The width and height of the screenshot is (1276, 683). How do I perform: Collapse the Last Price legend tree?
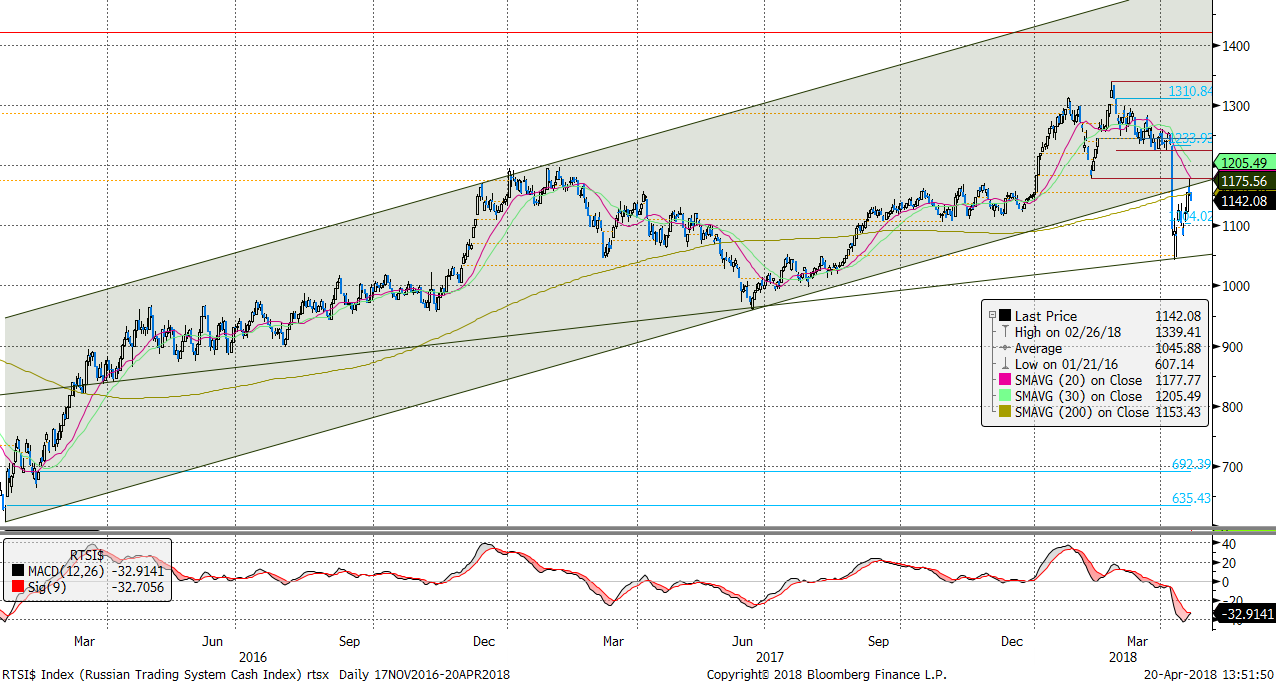point(991,315)
